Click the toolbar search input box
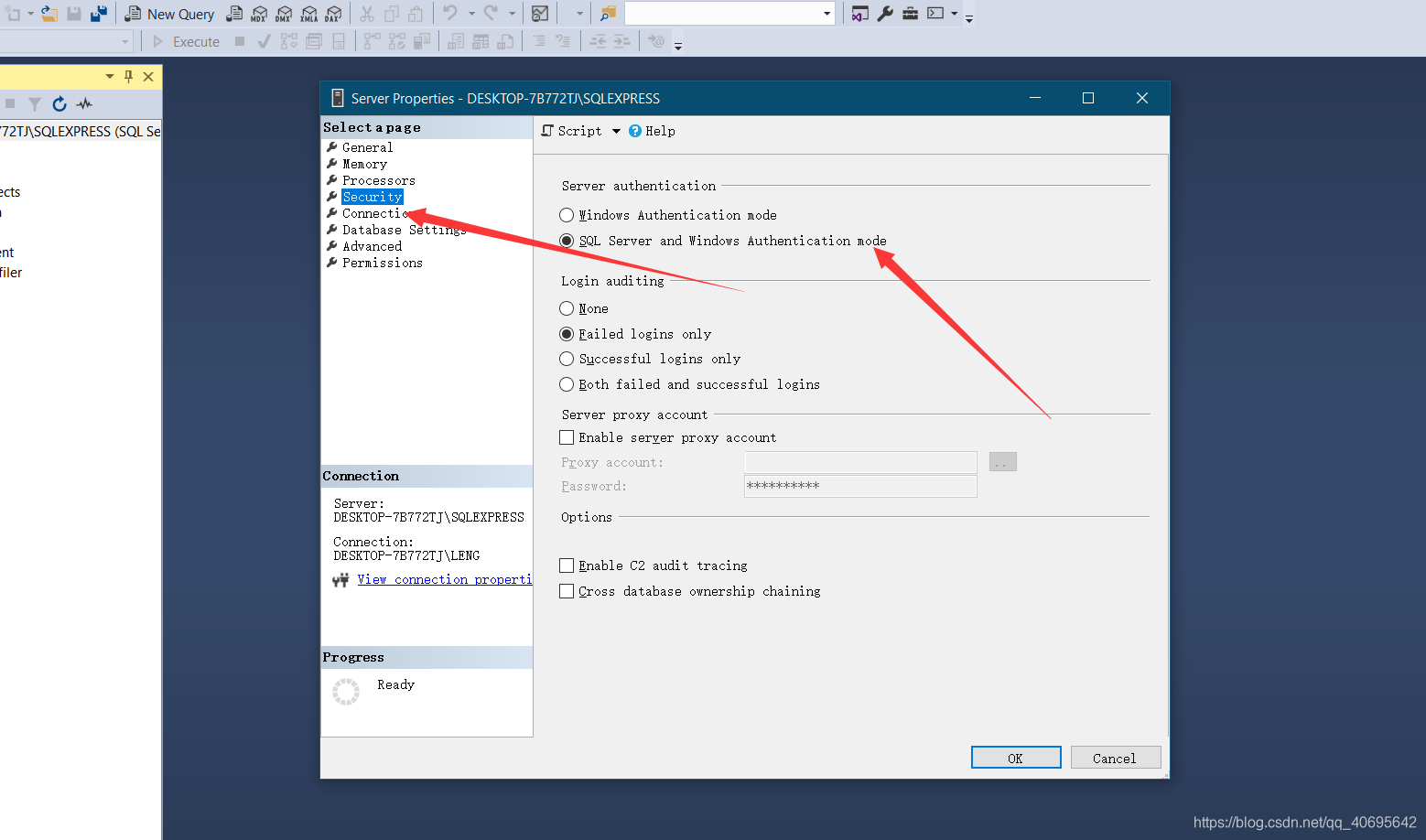The height and width of the screenshot is (840, 1426). pyautogui.click(x=722, y=14)
